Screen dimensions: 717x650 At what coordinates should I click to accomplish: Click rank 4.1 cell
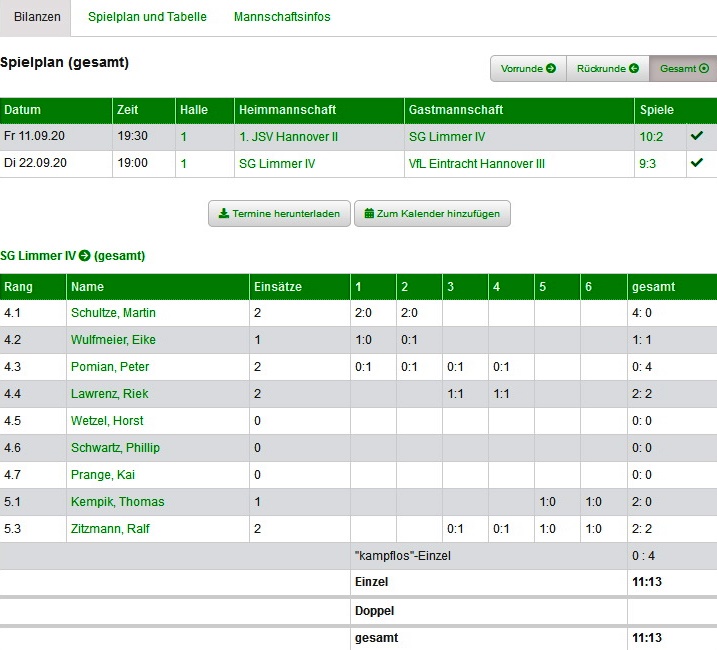click(x=33, y=313)
